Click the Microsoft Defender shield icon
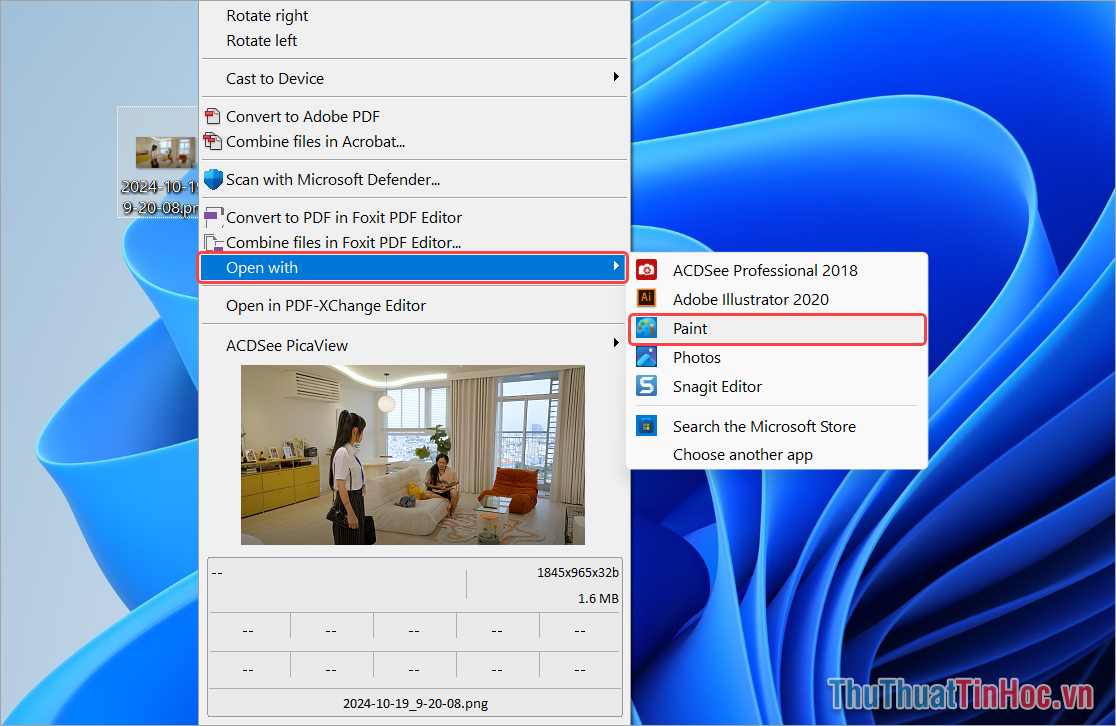The image size is (1116, 726). pyautogui.click(x=213, y=180)
